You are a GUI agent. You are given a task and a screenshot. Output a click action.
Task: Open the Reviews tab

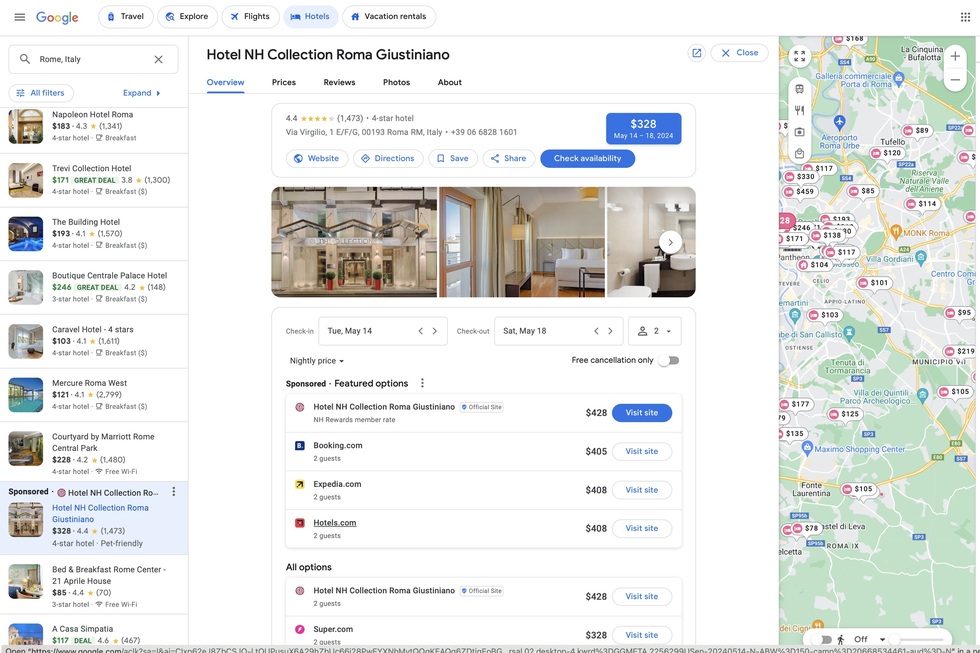(x=339, y=82)
